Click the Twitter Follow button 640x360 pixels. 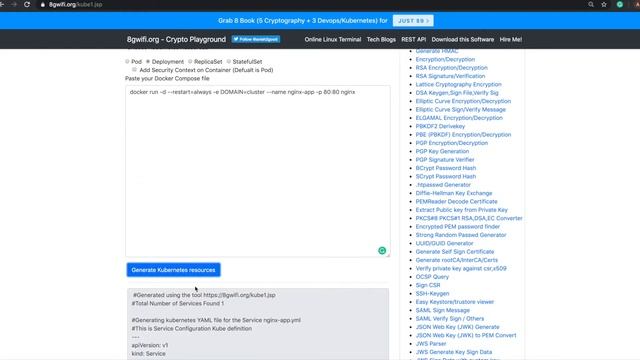point(256,39)
